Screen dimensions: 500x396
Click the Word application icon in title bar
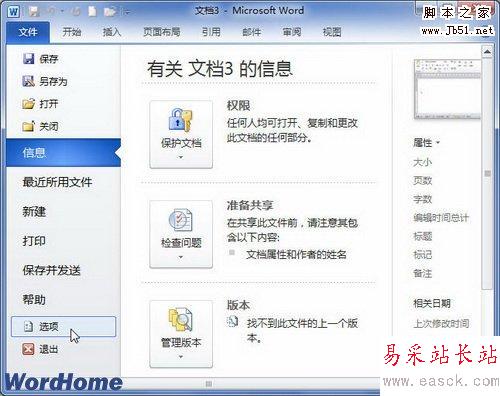13,12
